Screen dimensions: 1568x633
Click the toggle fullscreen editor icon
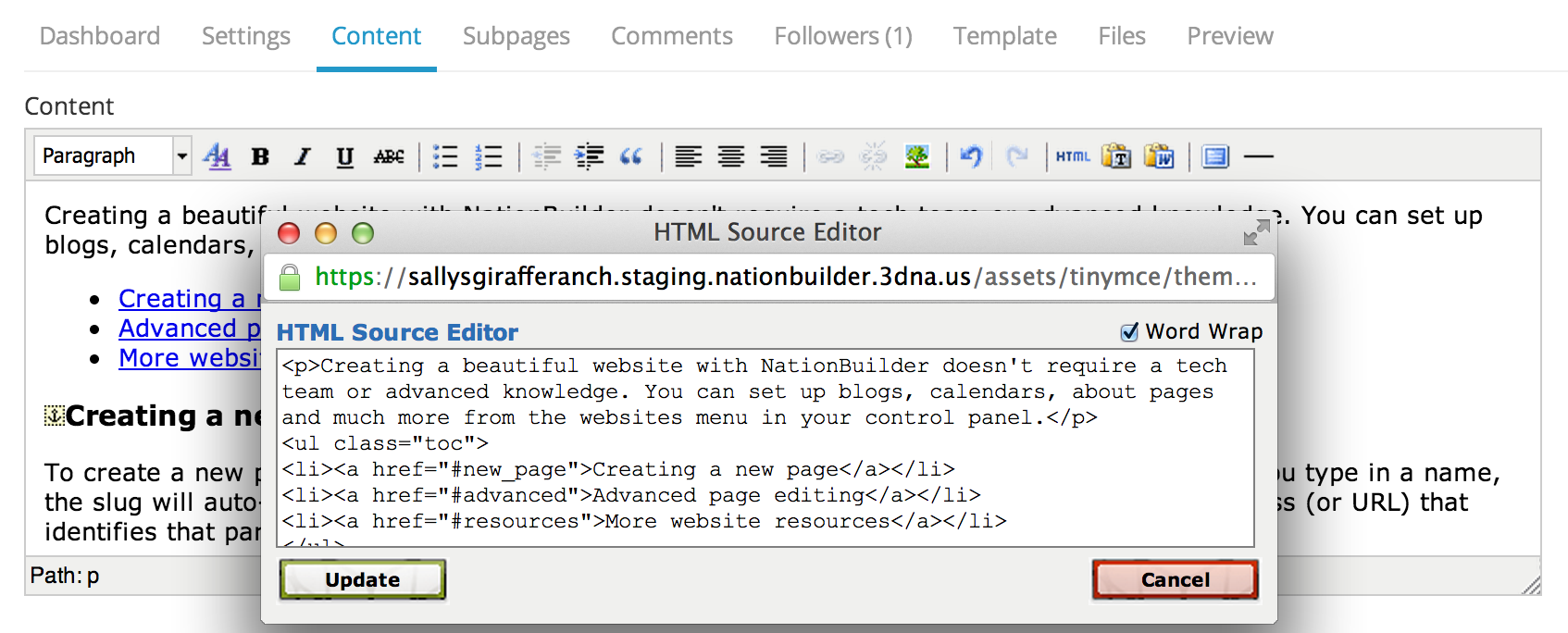click(1215, 156)
